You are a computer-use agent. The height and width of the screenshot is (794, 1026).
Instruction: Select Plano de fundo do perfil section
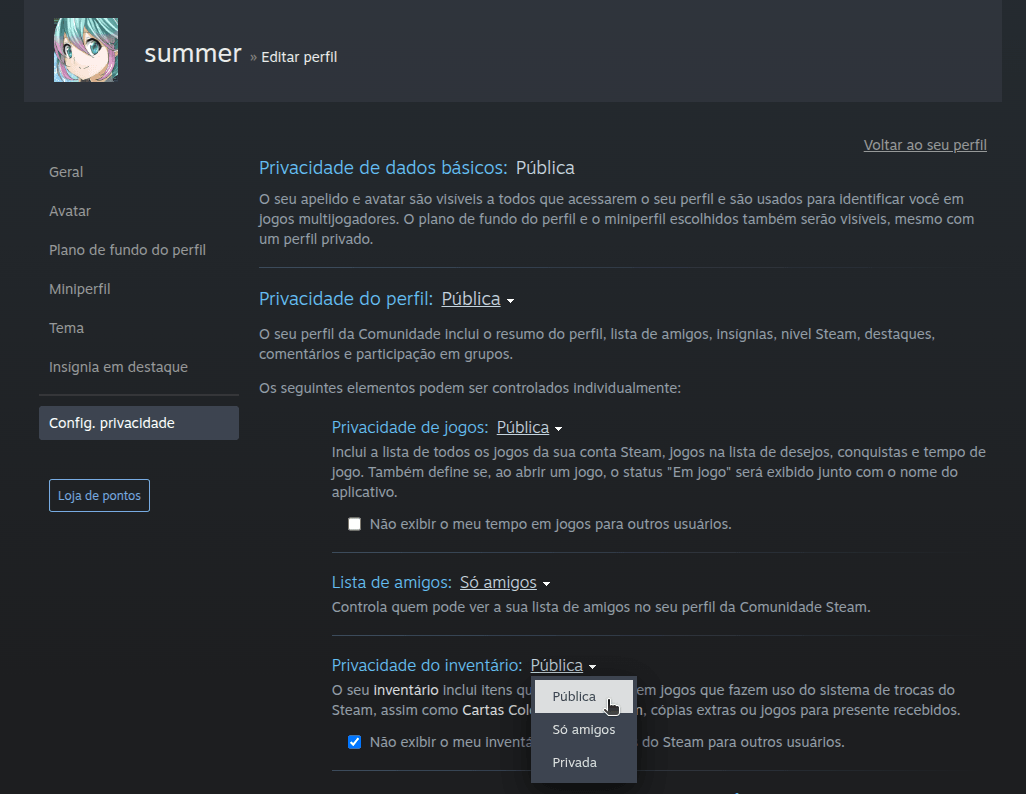[x=127, y=249]
